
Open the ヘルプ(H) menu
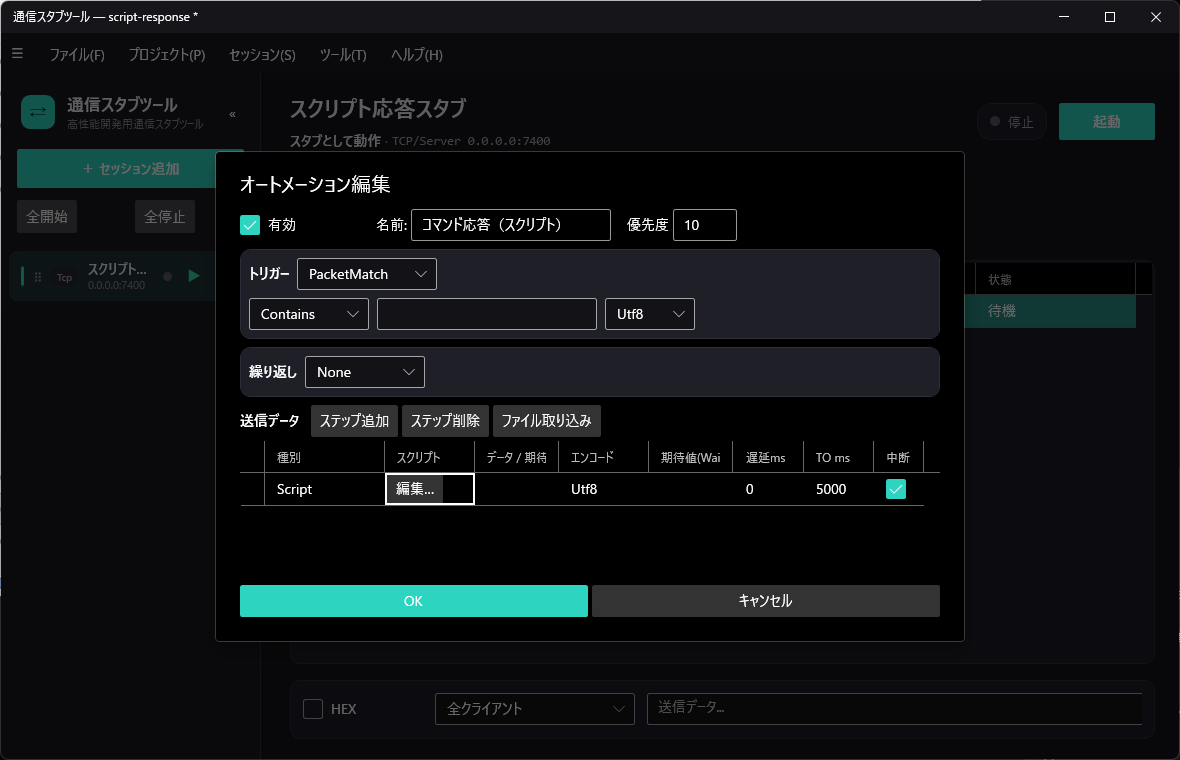417,54
